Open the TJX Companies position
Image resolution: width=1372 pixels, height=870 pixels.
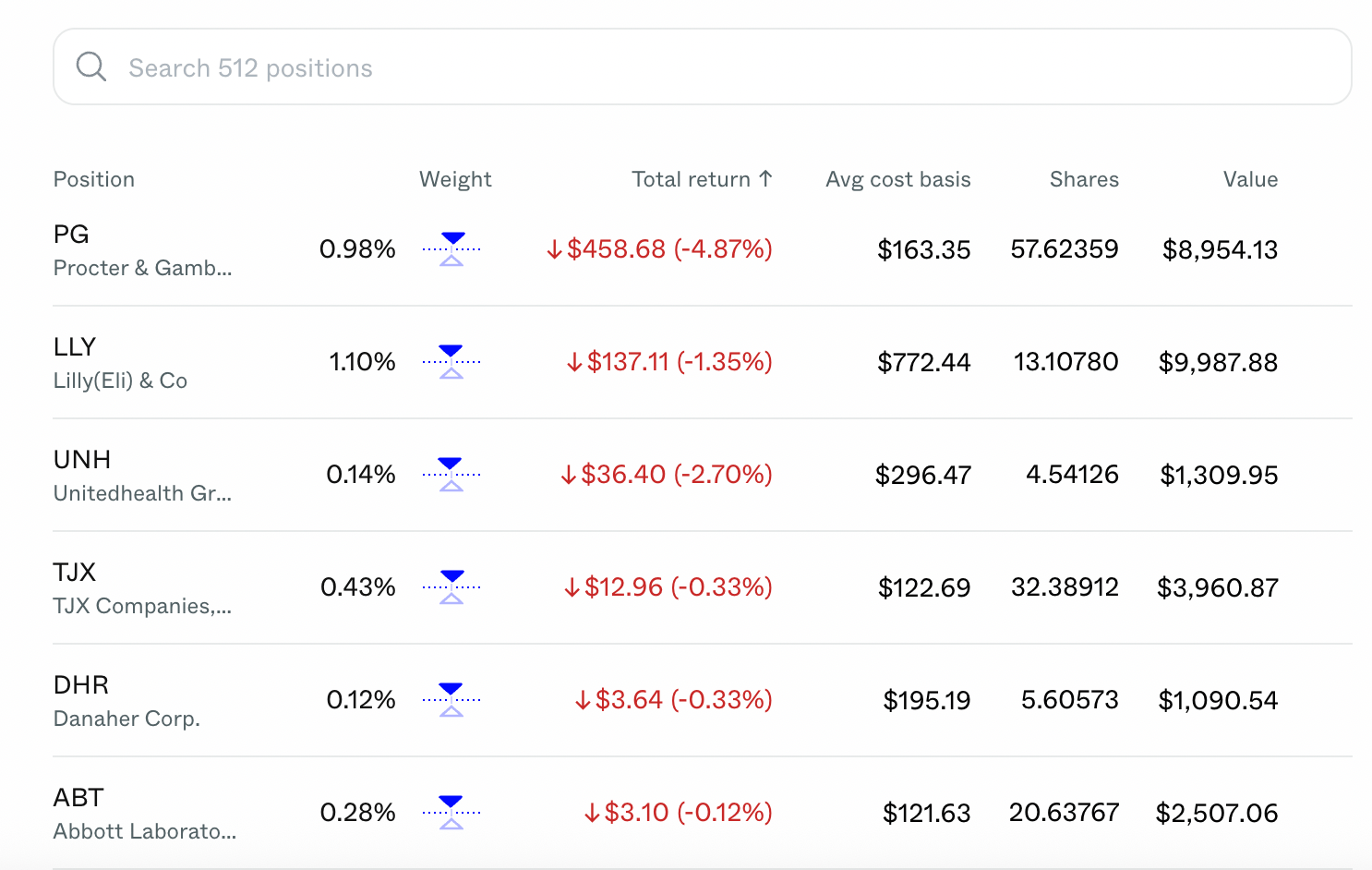point(703,587)
